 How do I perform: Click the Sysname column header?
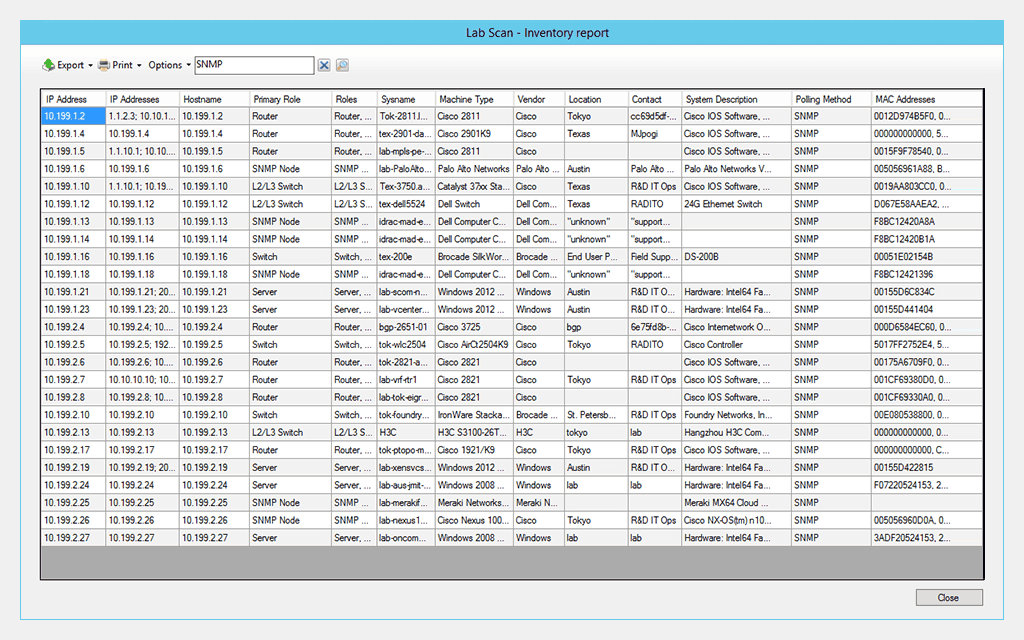click(406, 99)
